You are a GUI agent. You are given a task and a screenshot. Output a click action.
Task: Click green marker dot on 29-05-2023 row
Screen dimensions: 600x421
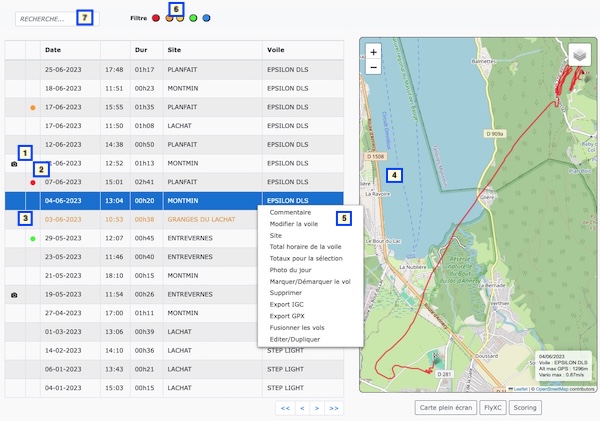(33, 239)
